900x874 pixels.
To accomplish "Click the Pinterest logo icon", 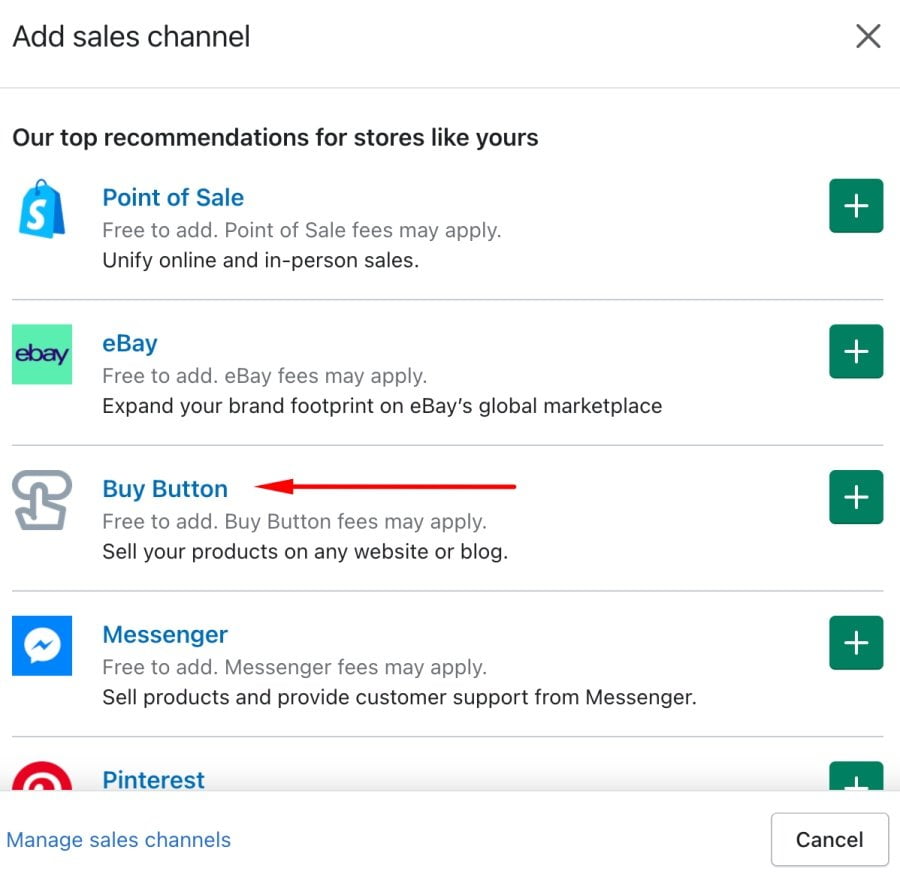I will point(42,776).
